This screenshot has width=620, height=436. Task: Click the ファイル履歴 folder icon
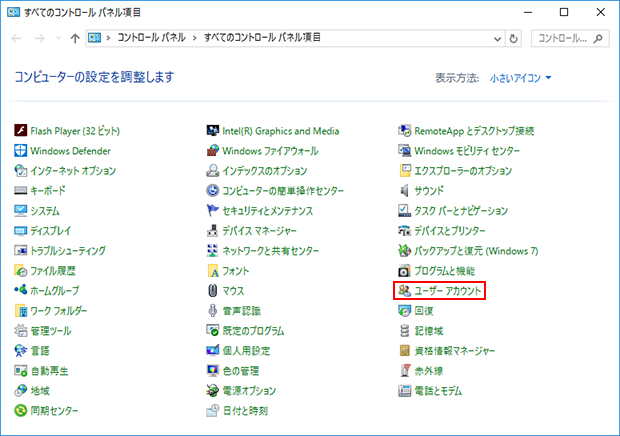pos(20,270)
